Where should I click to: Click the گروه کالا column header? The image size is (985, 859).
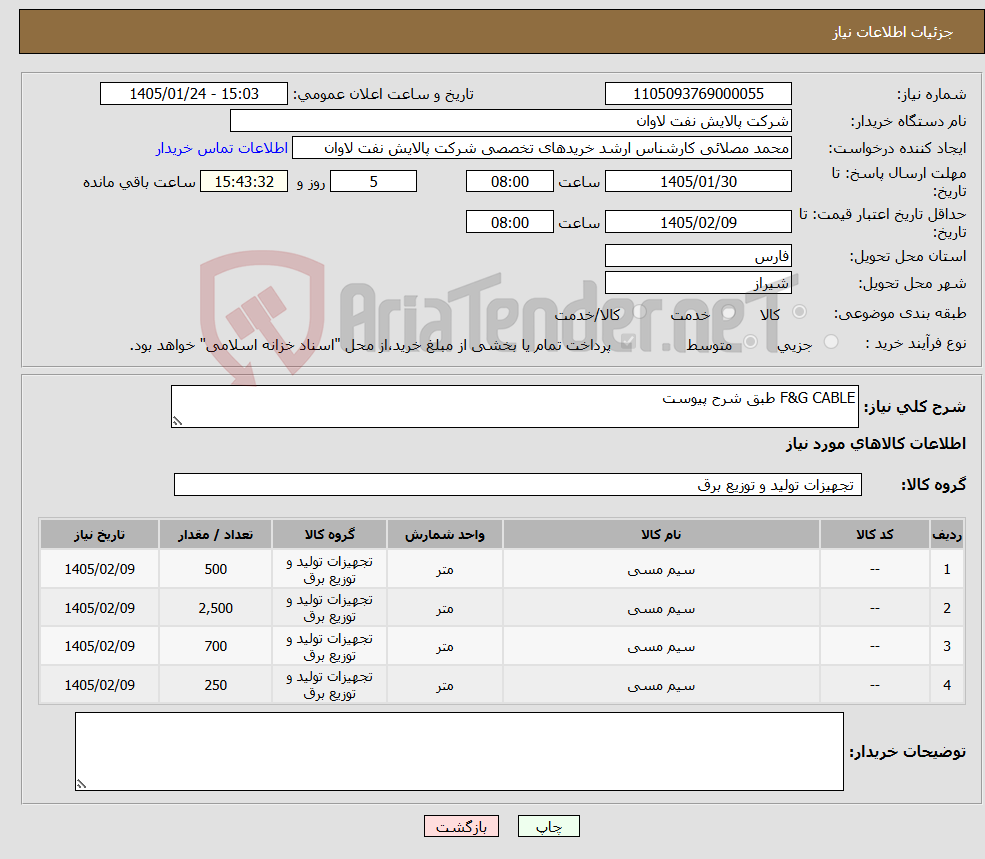click(329, 534)
